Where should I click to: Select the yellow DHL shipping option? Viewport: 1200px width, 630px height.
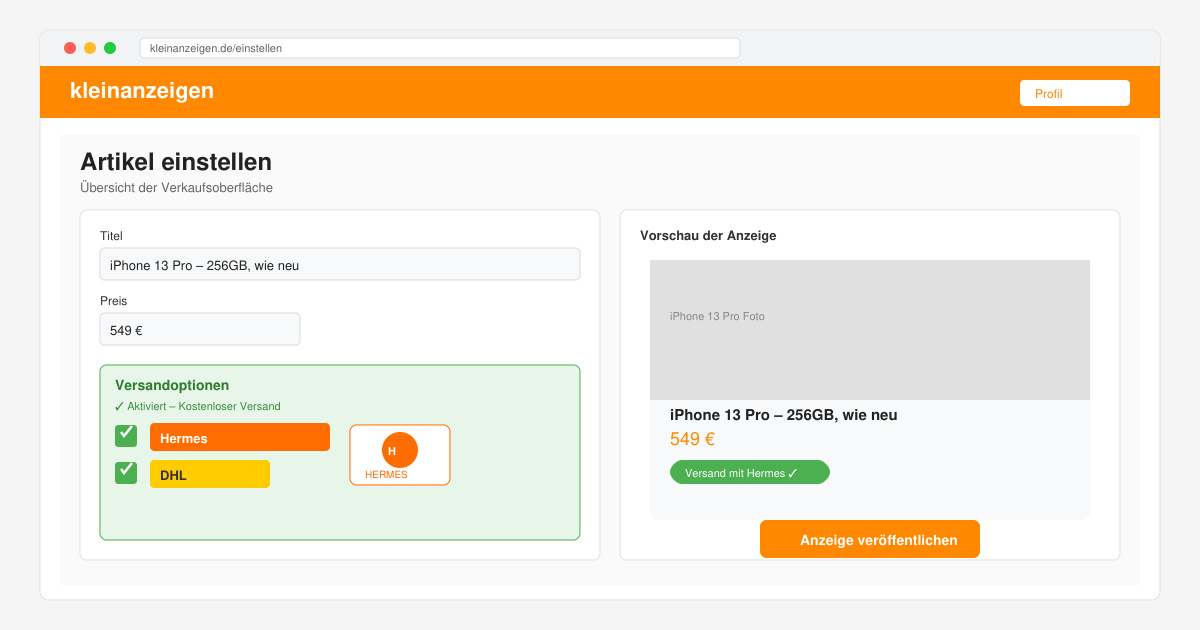coord(210,474)
